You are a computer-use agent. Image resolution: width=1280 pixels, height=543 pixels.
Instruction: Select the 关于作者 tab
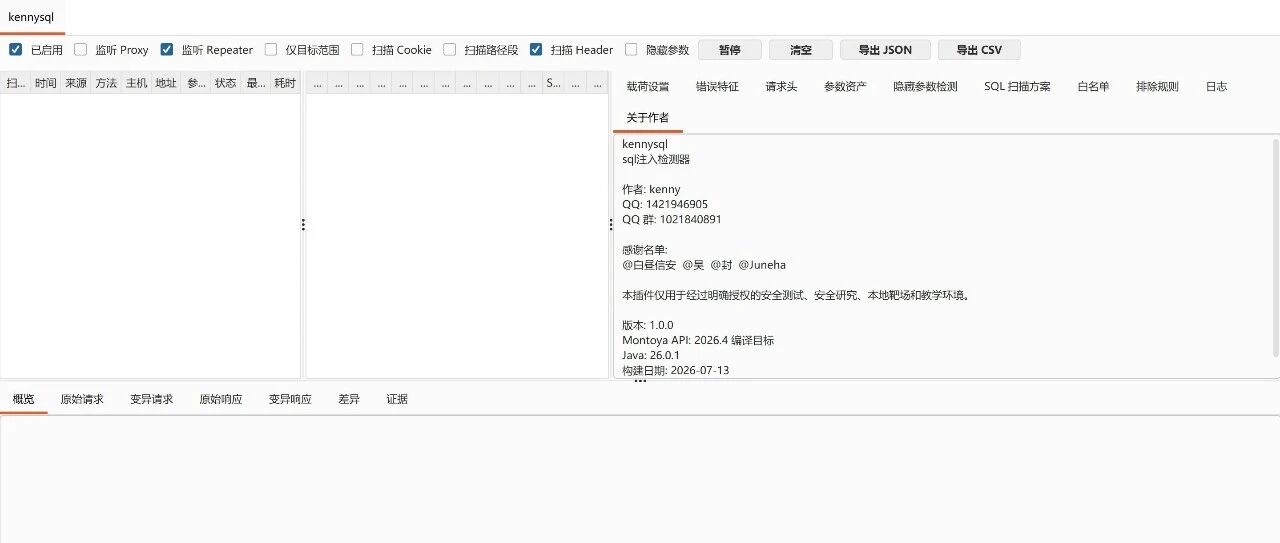pos(648,118)
